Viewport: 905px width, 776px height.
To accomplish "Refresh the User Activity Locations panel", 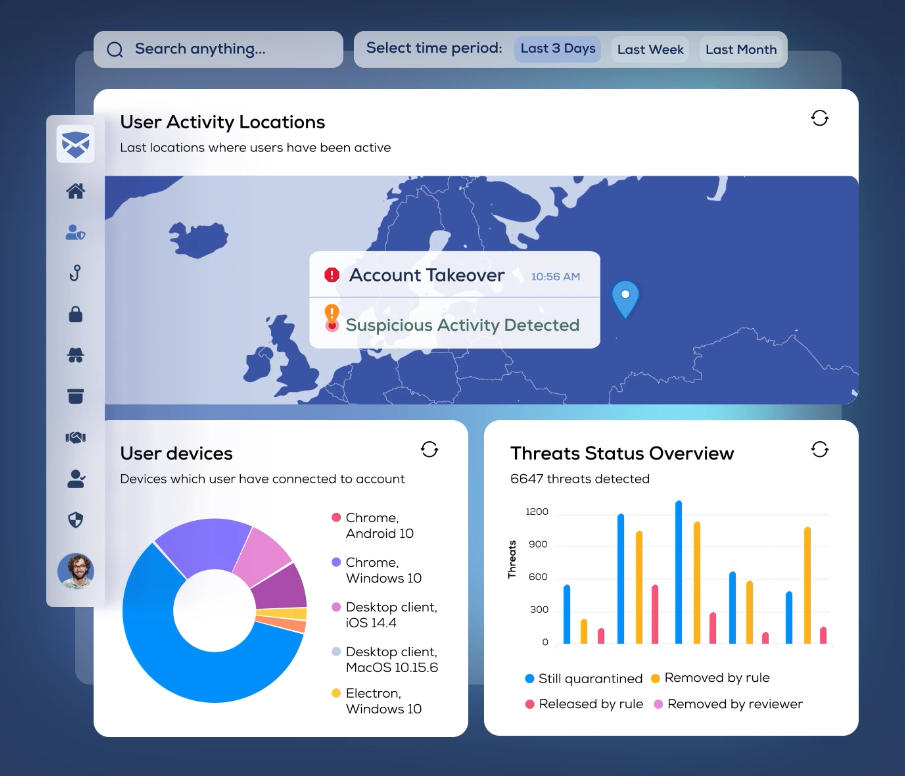I will (820, 118).
